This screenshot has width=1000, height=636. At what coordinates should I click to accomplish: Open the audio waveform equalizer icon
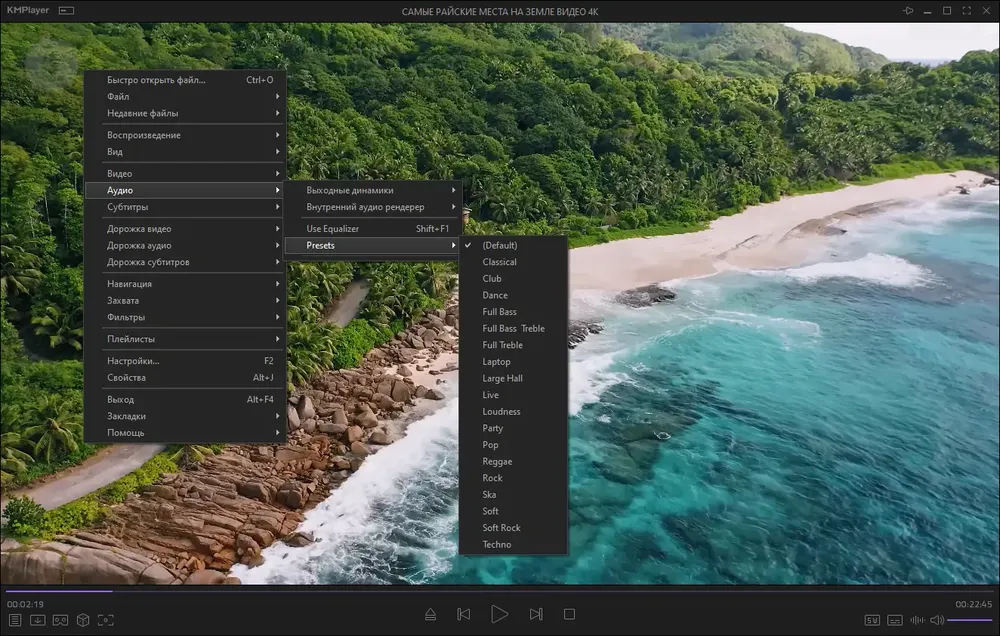[918, 620]
